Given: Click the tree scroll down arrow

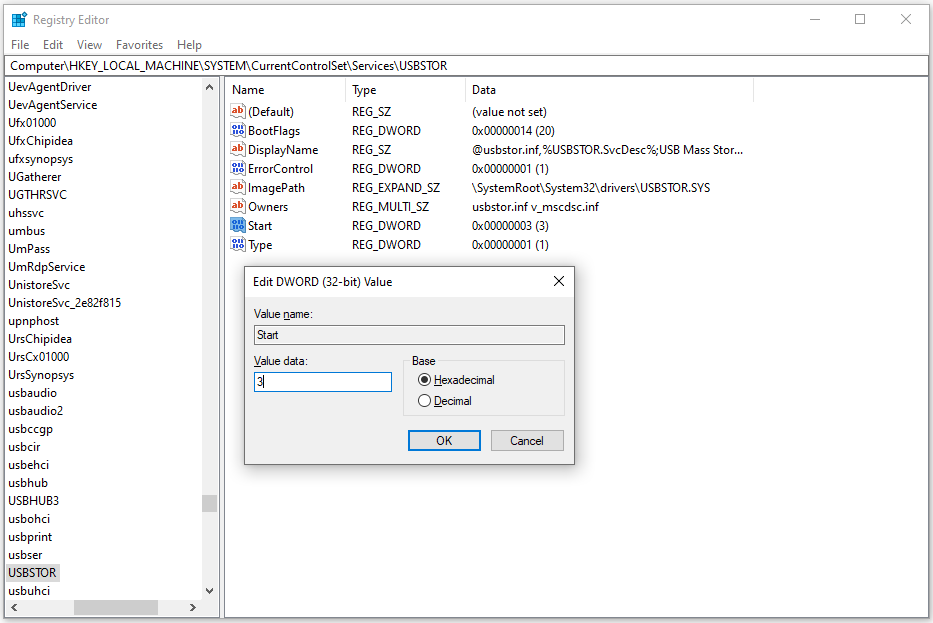Looking at the screenshot, I should click(x=209, y=591).
